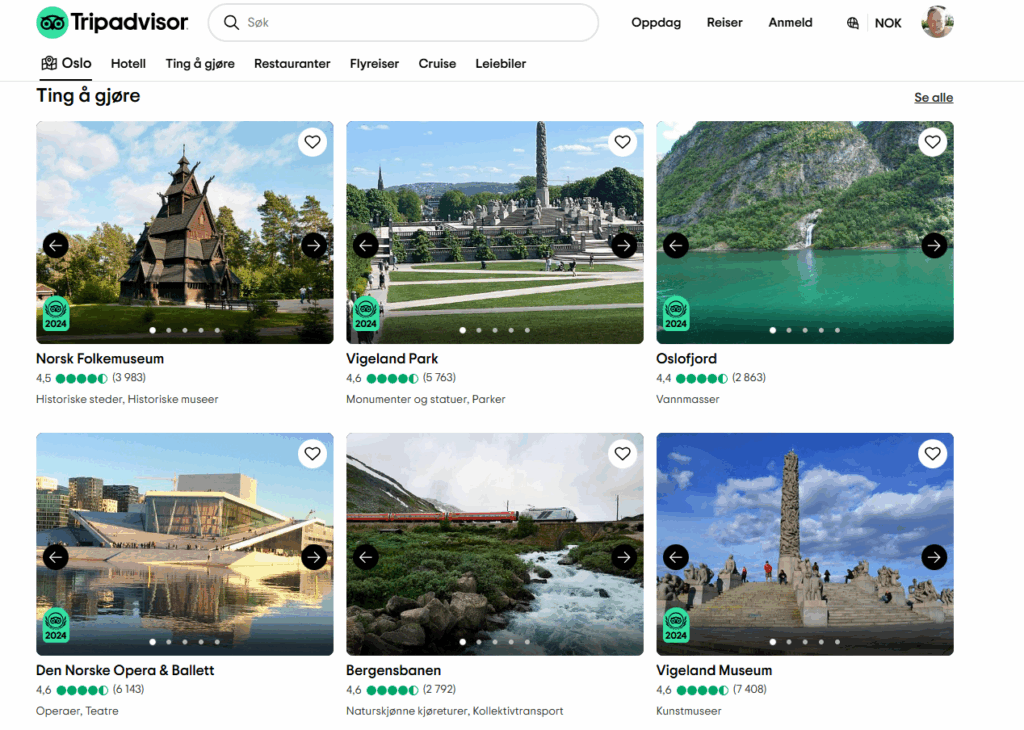This screenshot has height=730, width=1024.
Task: Save Den Norske Opera & Ballett using the heart
Action: 312,453
